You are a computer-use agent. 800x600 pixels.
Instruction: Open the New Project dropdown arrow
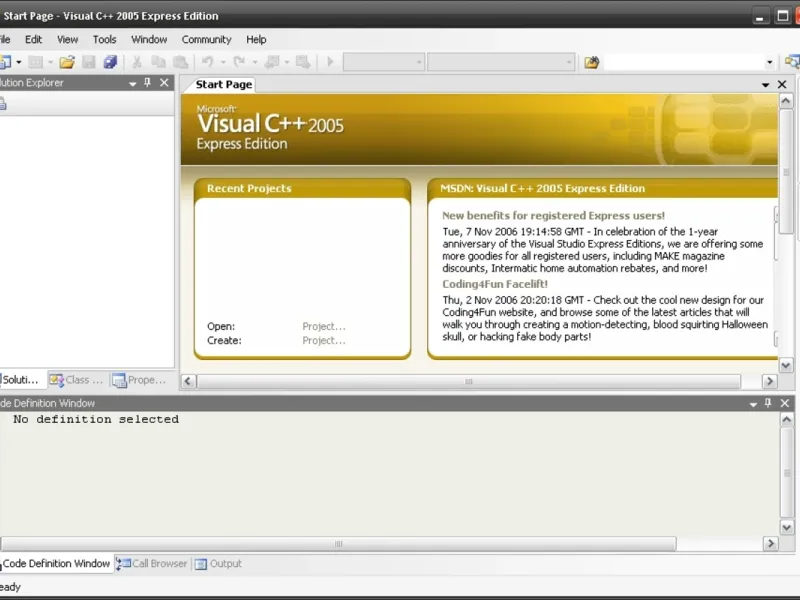[19, 62]
